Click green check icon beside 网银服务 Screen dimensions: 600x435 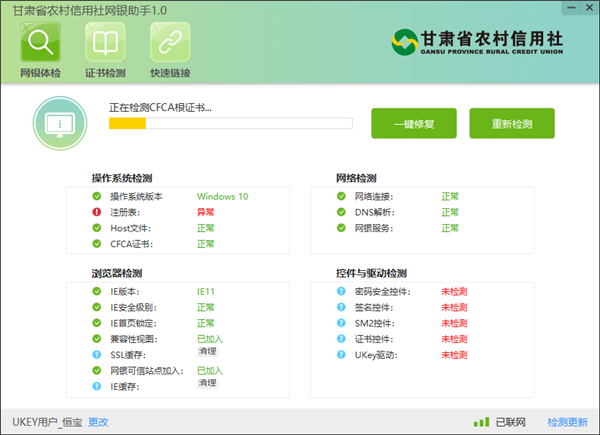tap(341, 228)
